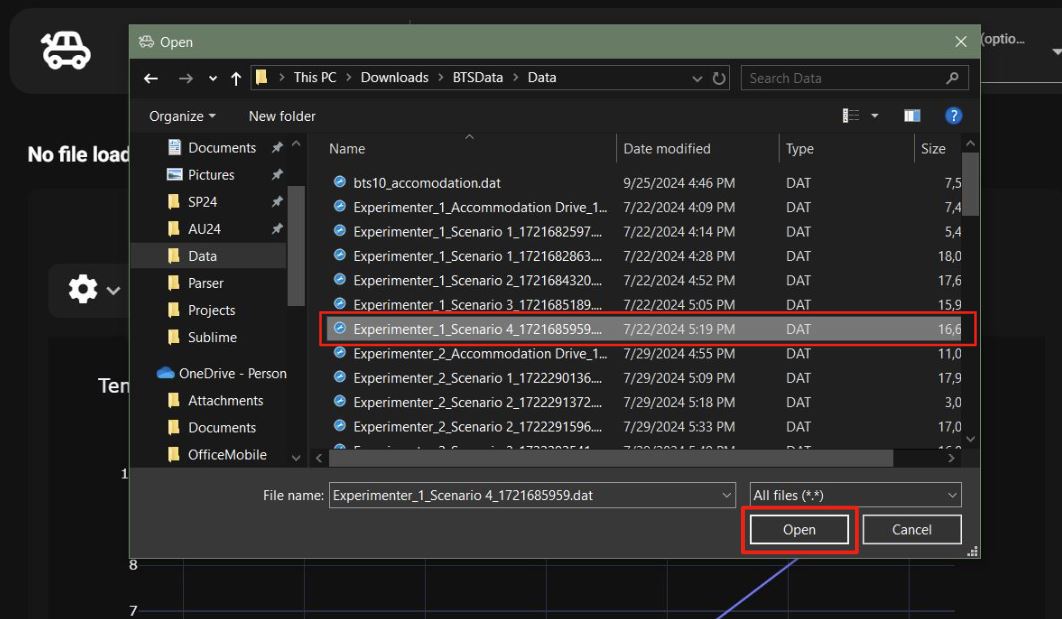
Task: Select Experimenter_1_Scenario 2_1721684320 file
Action: tap(643, 280)
